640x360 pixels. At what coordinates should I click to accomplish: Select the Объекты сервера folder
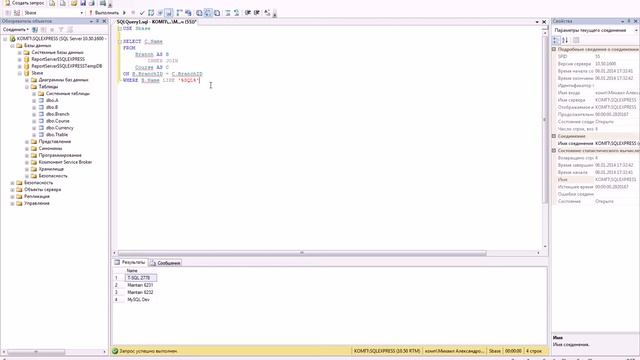42,190
